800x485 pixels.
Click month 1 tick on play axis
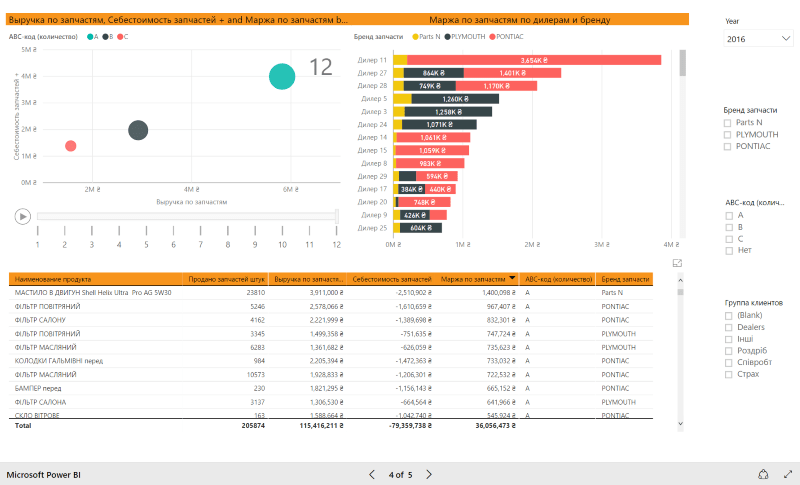coord(38,231)
